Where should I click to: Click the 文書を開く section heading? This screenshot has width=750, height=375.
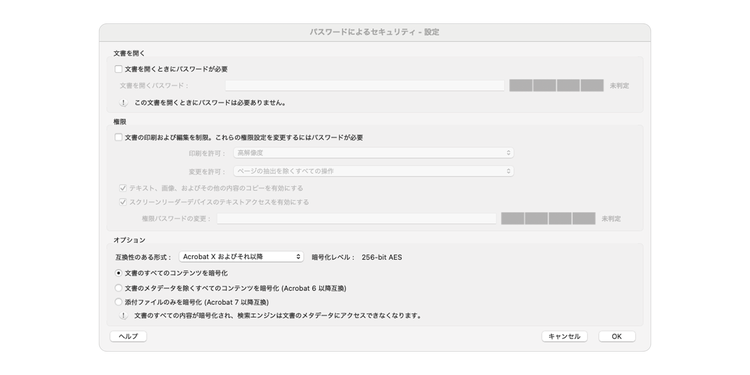(x=129, y=53)
